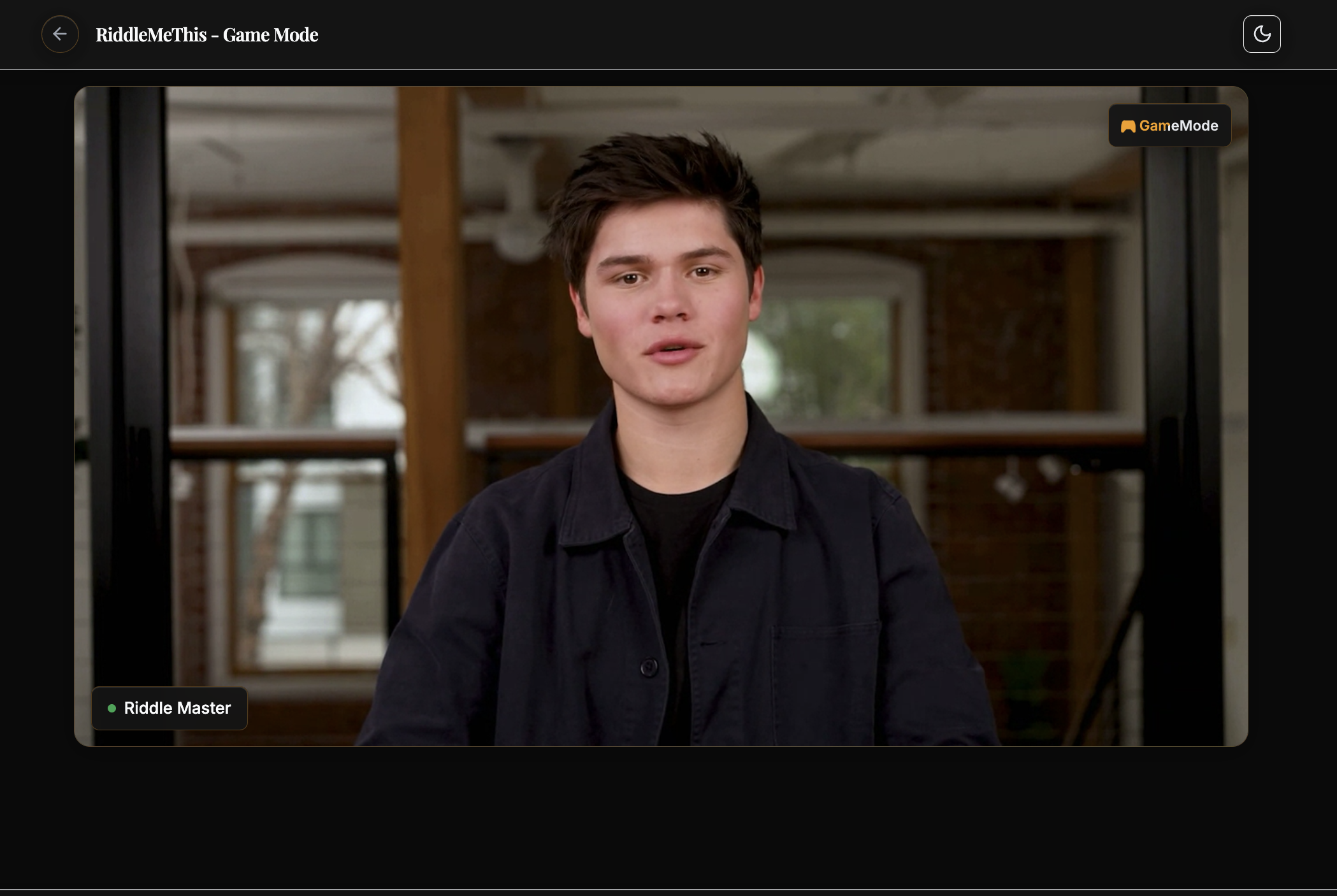
Task: Click the word RiddleMeThis in header
Action: [x=151, y=35]
